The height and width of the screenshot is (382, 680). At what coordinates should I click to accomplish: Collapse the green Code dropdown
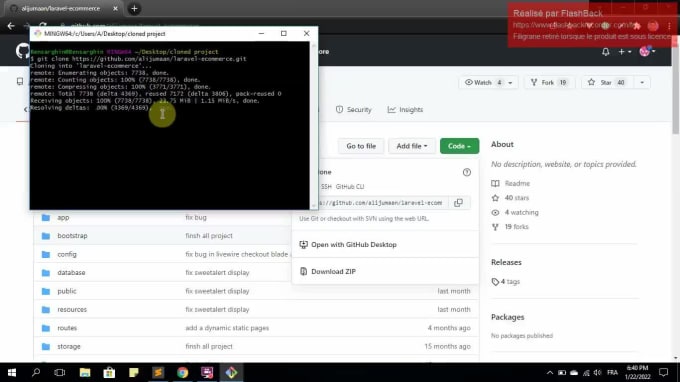[x=459, y=146]
